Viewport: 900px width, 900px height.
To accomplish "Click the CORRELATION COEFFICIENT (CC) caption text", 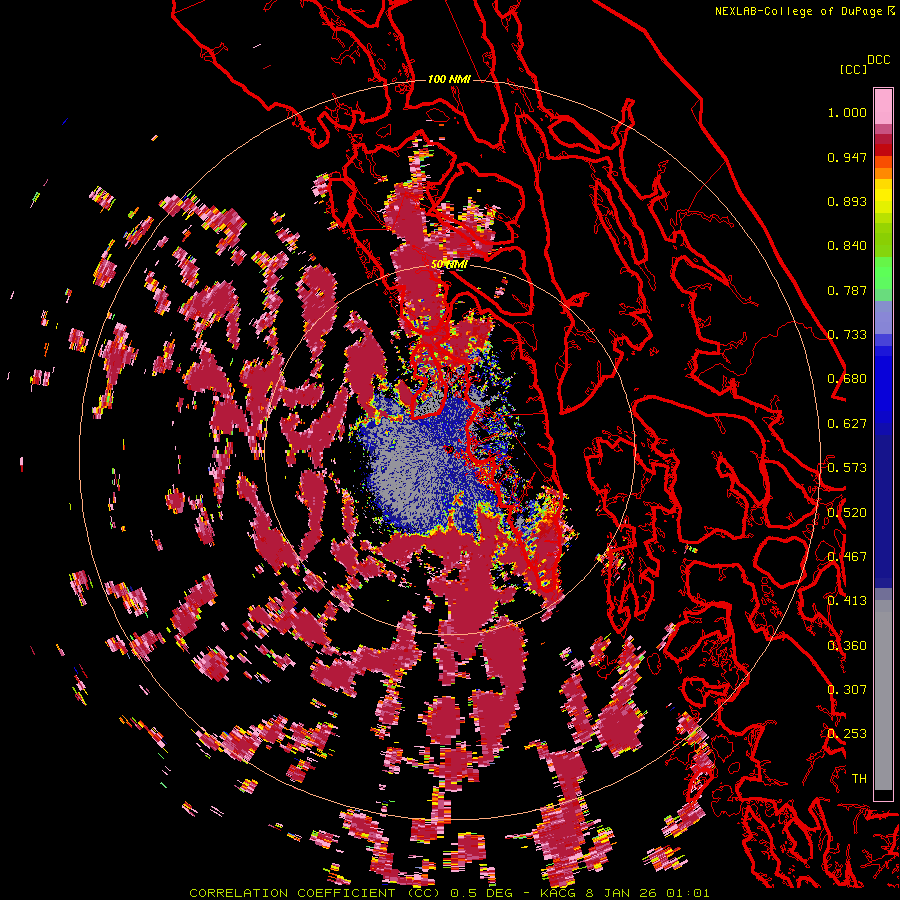I will coord(315,893).
